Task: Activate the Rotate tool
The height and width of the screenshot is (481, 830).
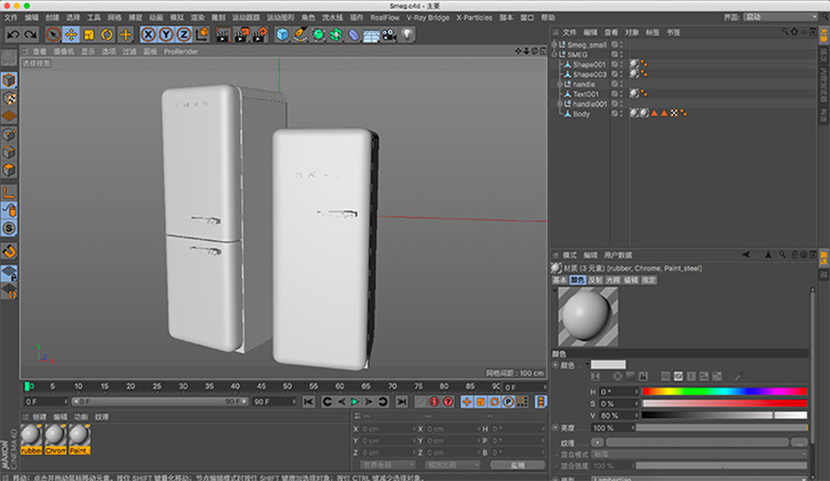Action: click(x=107, y=35)
